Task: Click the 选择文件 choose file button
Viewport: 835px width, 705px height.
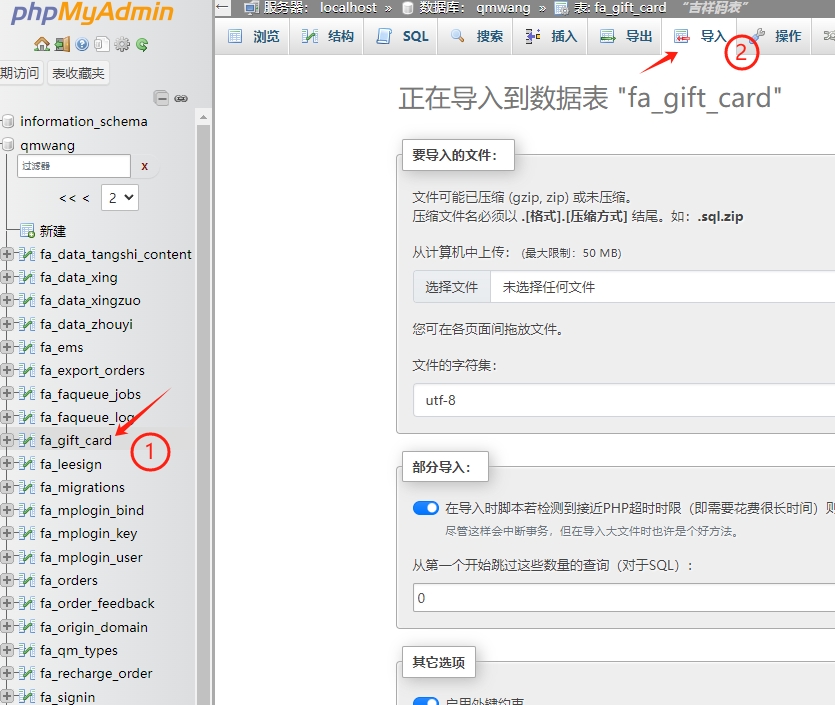Action: click(452, 287)
